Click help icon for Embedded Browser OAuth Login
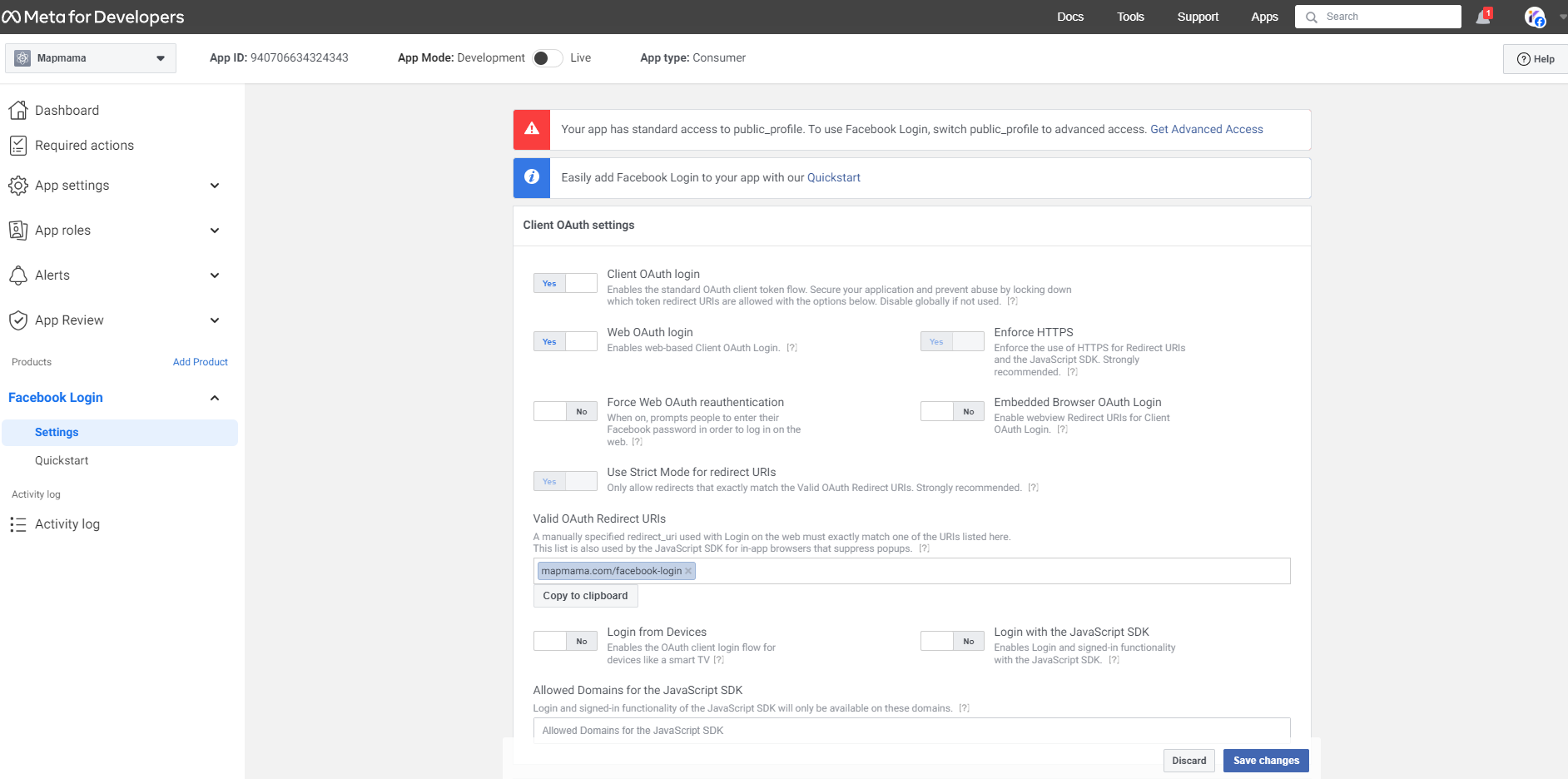Screen dimensions: 1568x779 (x=1062, y=429)
